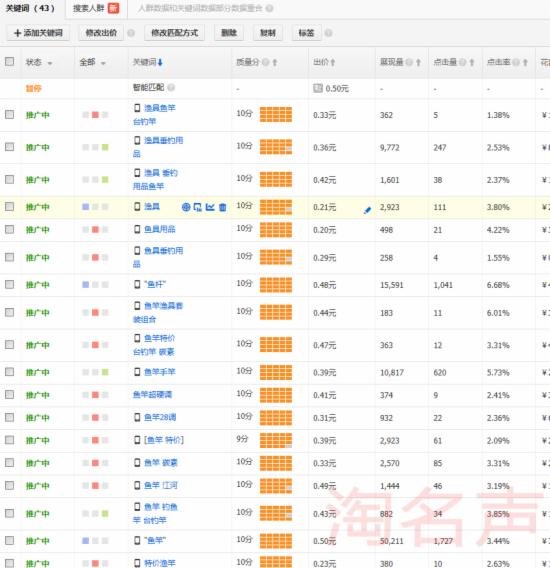The width and height of the screenshot is (550, 568).
Task: Click the 标签 button
Action: [x=306, y=33]
